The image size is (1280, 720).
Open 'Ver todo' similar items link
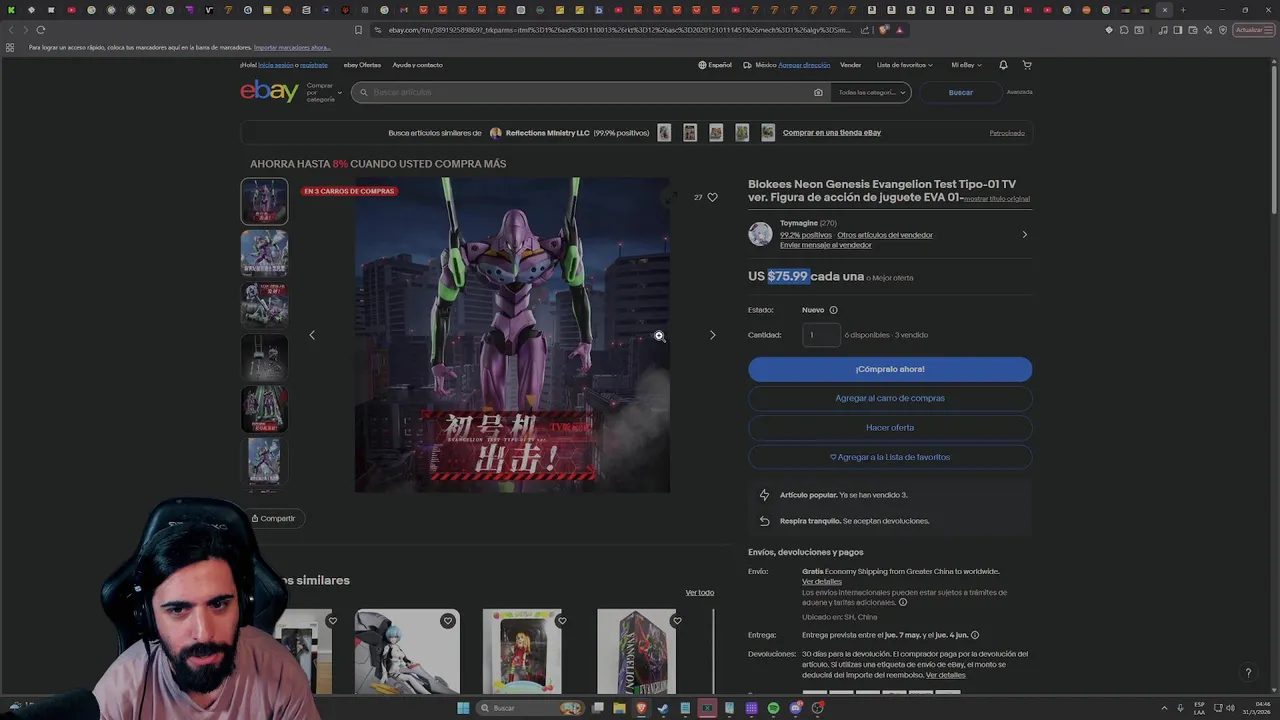700,592
